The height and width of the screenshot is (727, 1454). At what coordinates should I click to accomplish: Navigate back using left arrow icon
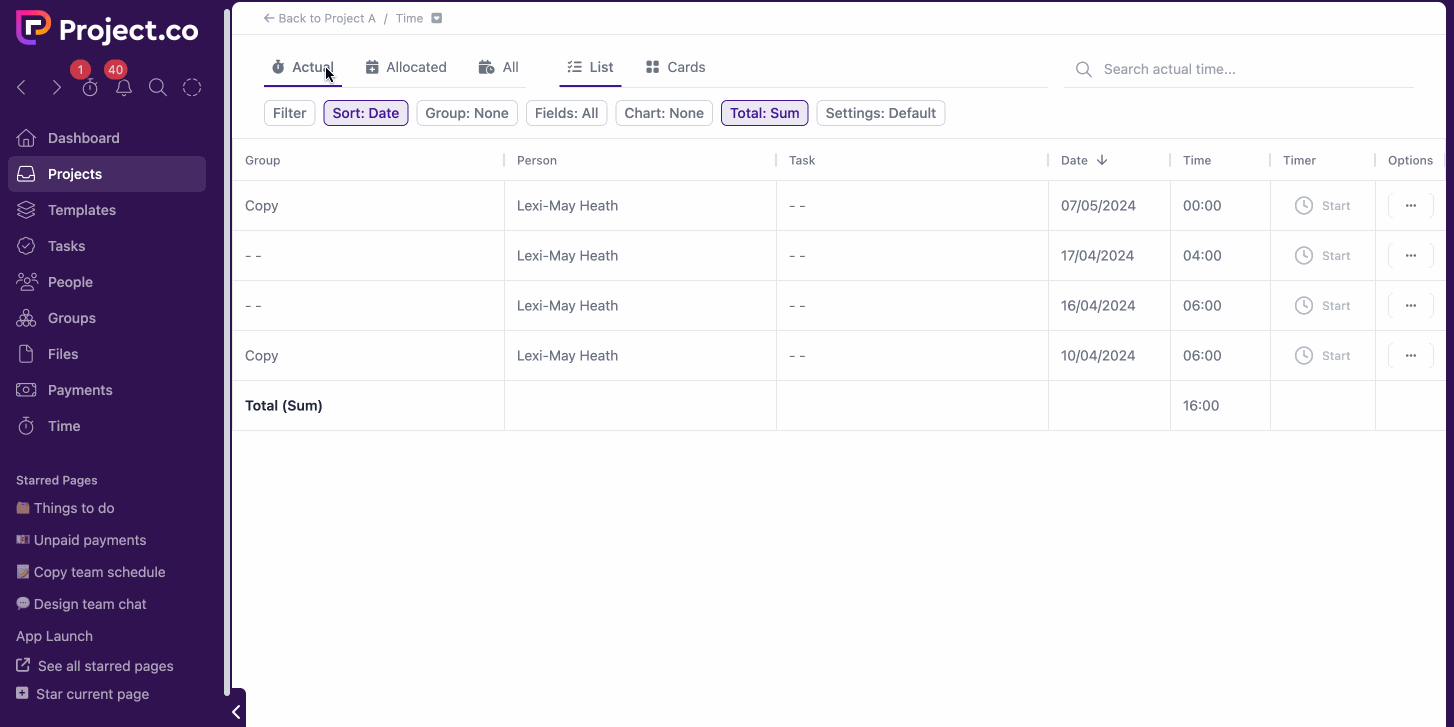coord(22,88)
